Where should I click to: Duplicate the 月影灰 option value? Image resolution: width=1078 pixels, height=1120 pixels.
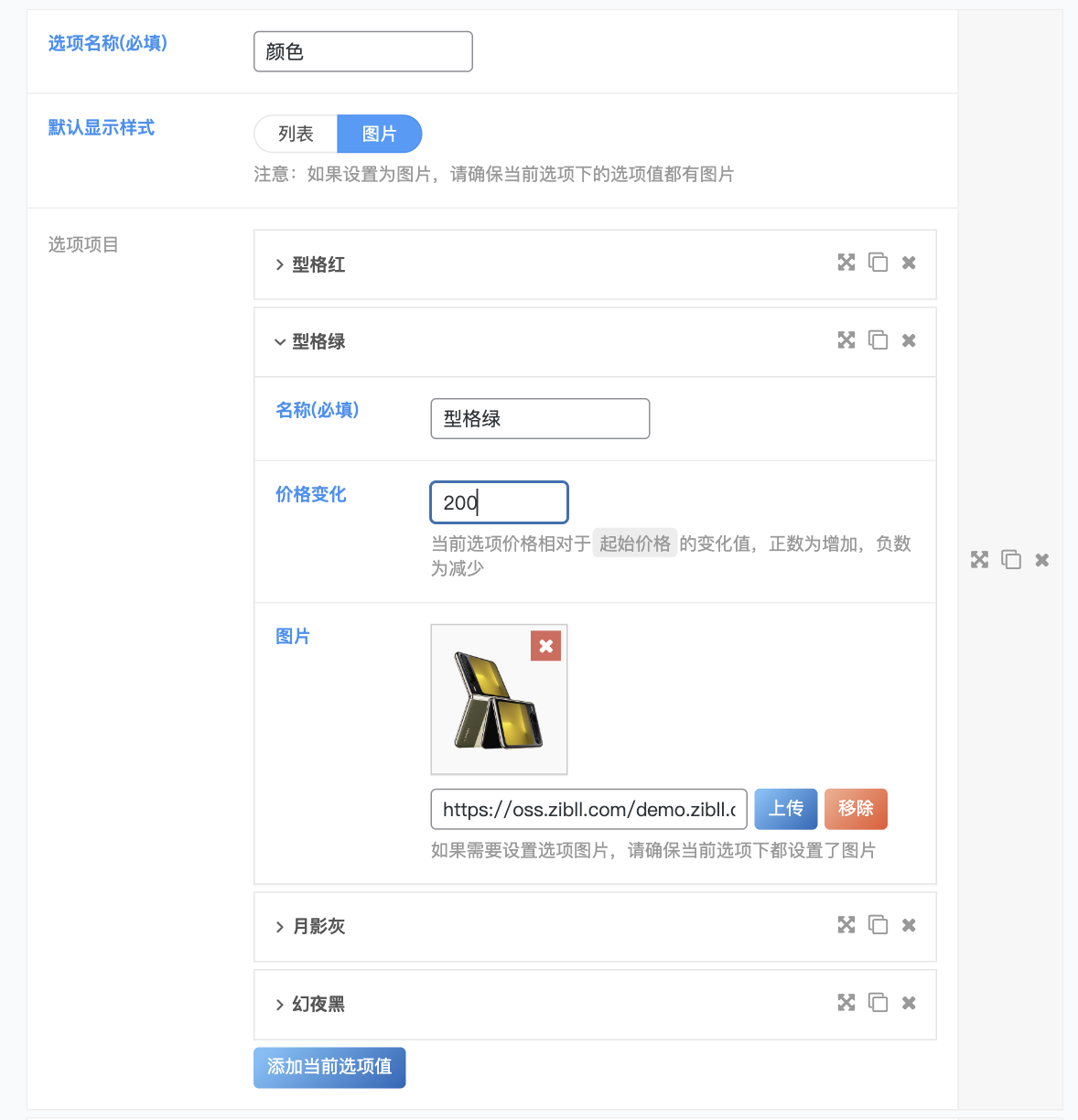click(x=877, y=925)
